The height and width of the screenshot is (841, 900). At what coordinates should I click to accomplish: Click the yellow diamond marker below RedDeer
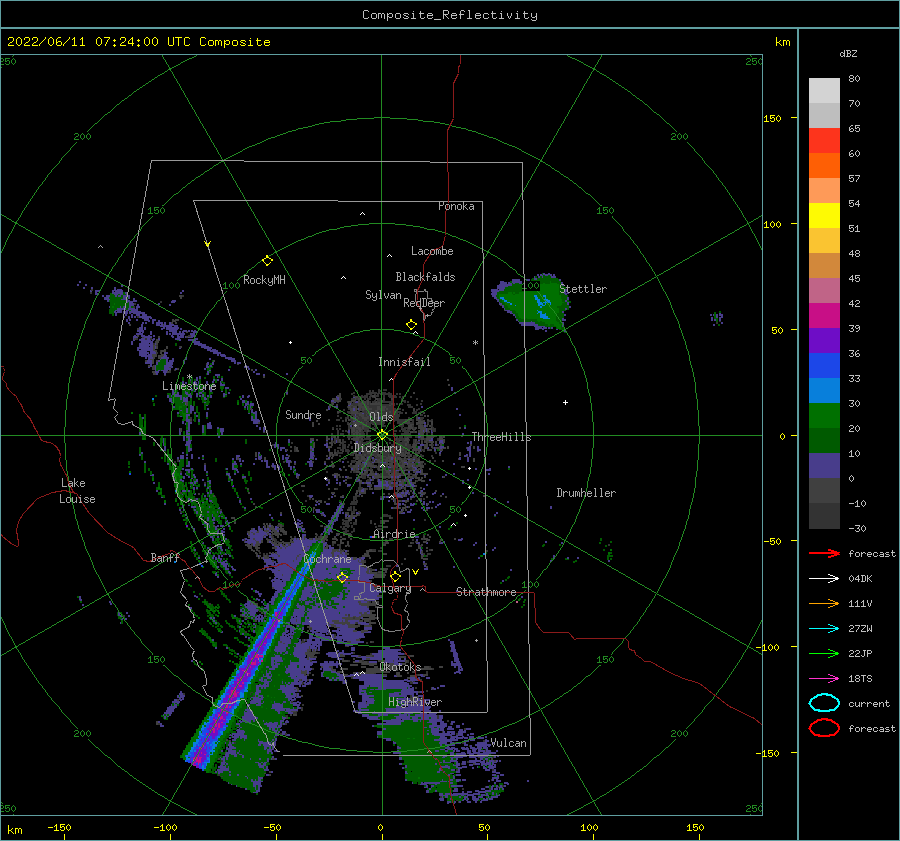411,324
